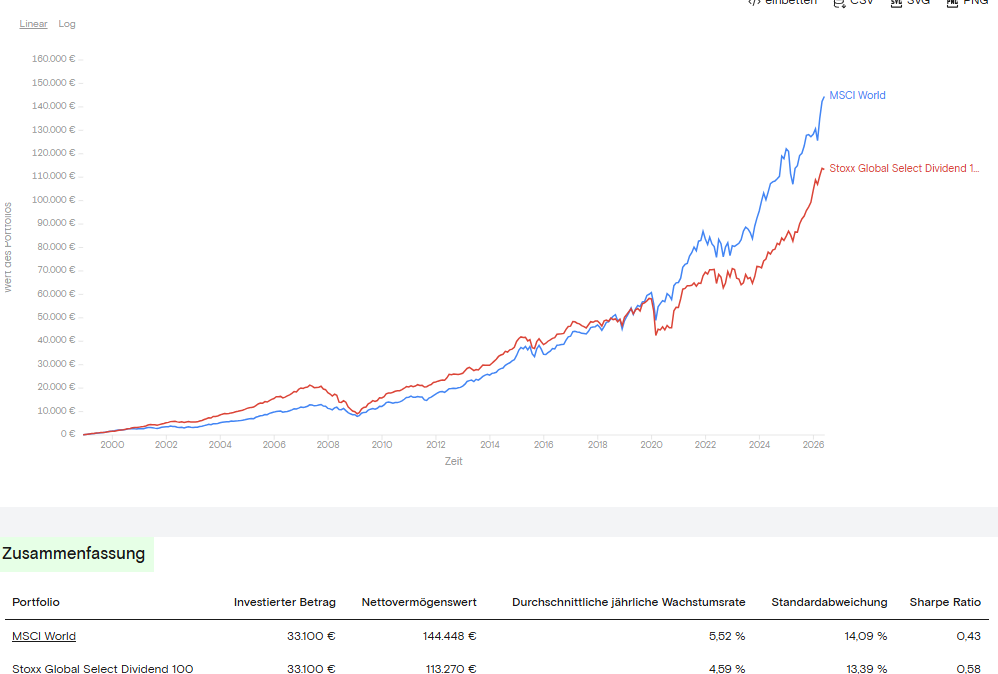The image size is (998, 674).
Task: Click the embed code icon
Action: coord(754,3)
